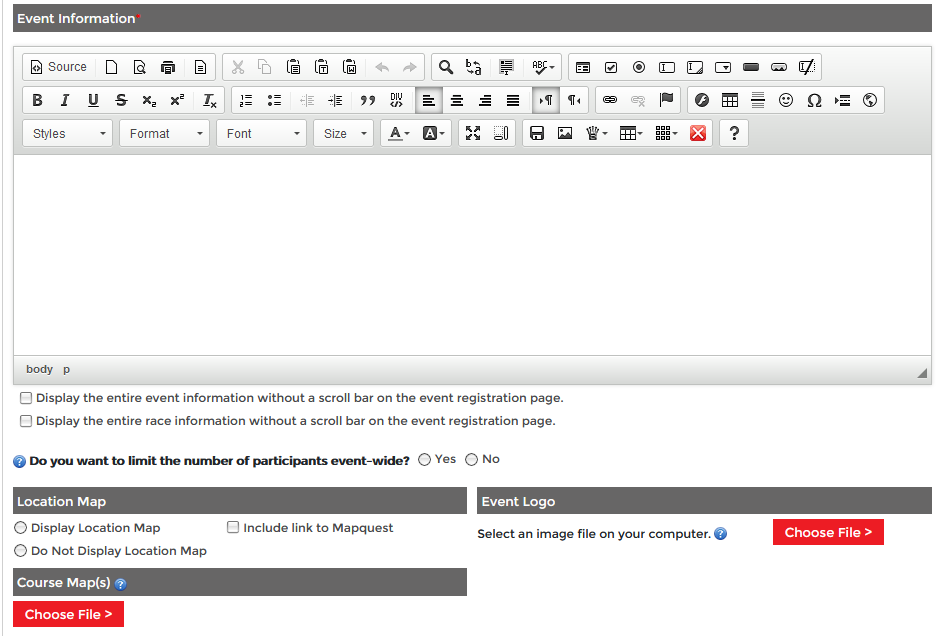The height and width of the screenshot is (636, 939).
Task: Open the Styles dropdown
Action: pos(67,133)
